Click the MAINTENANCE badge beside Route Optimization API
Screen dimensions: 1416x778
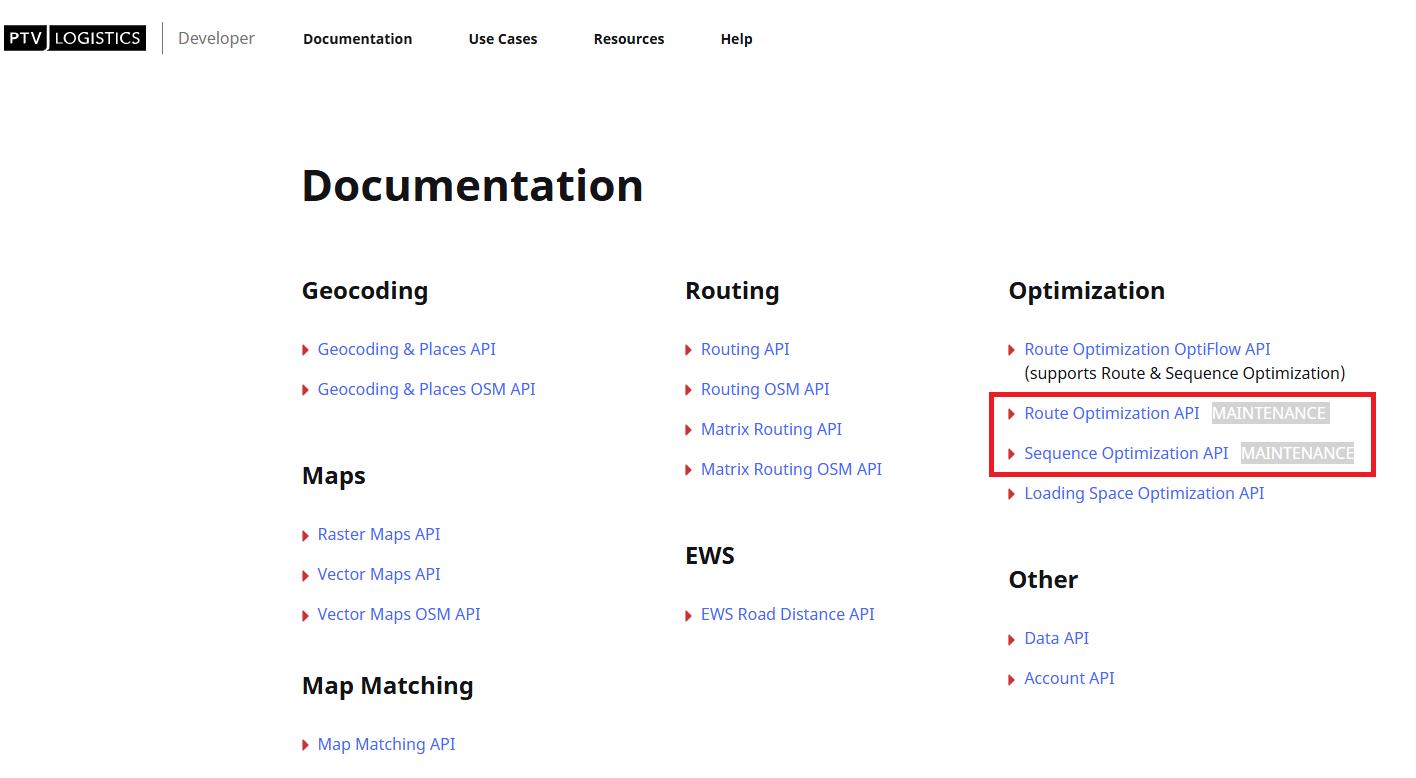1269,413
